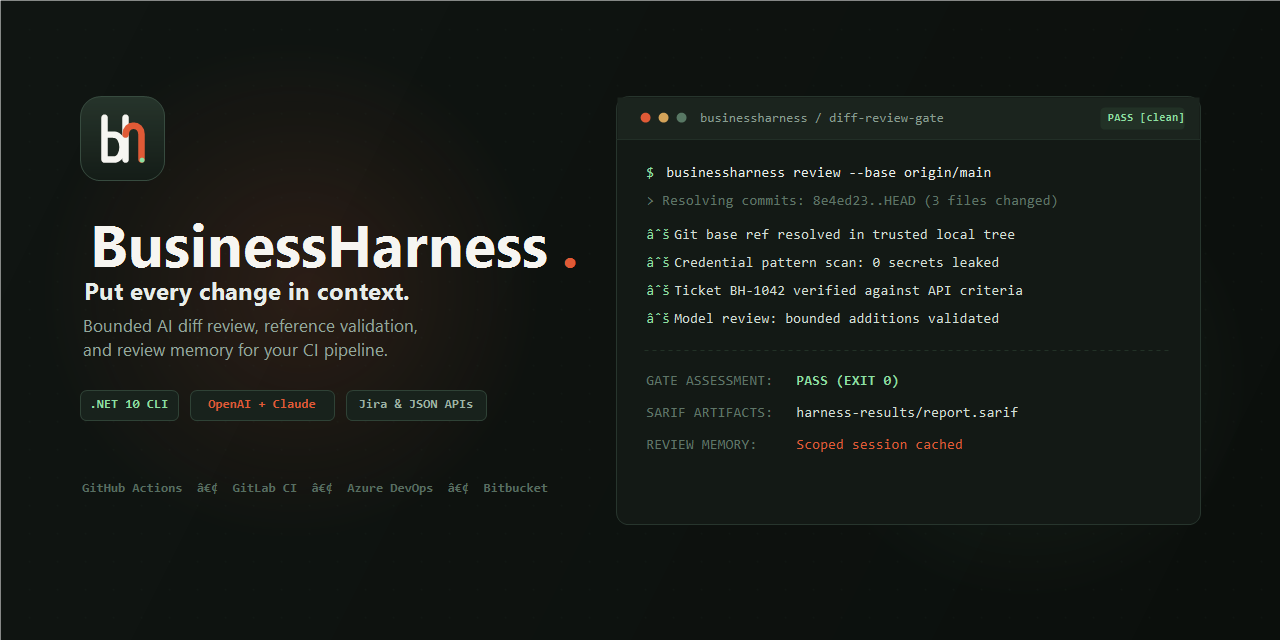
Task: Click 'Put every change in context.' tagline
Action: pos(247,293)
